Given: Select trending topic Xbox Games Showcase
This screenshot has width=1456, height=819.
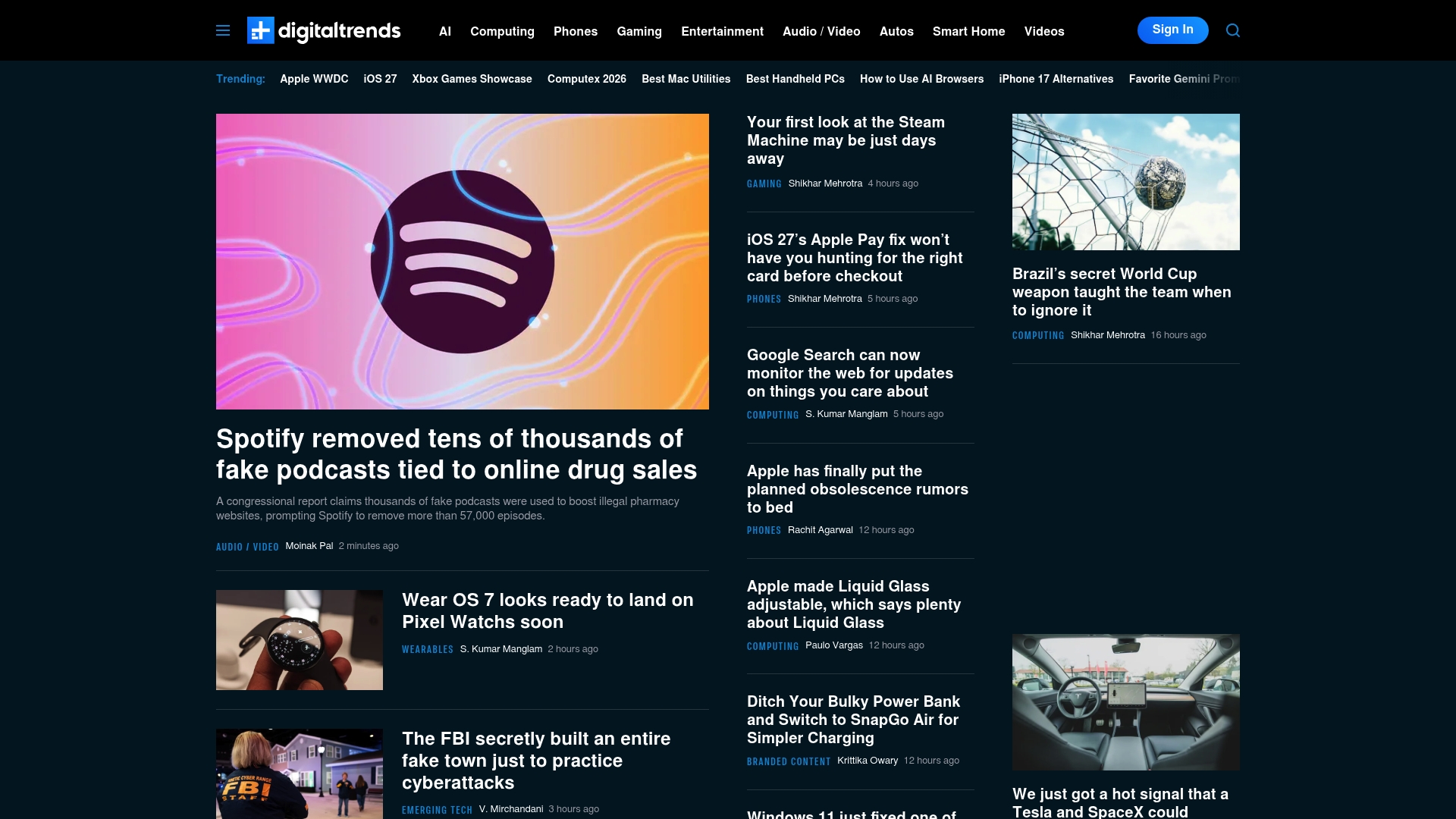Looking at the screenshot, I should 472,79.
